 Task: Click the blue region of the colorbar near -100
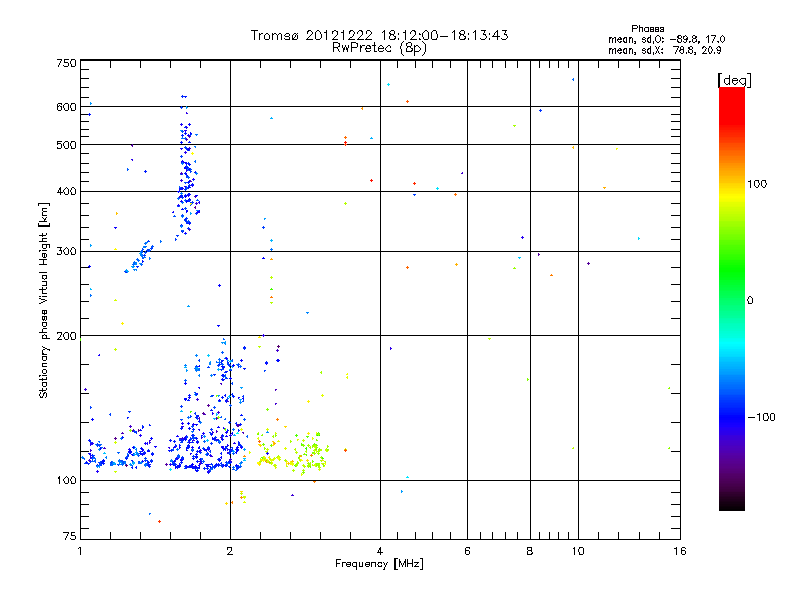coord(732,411)
